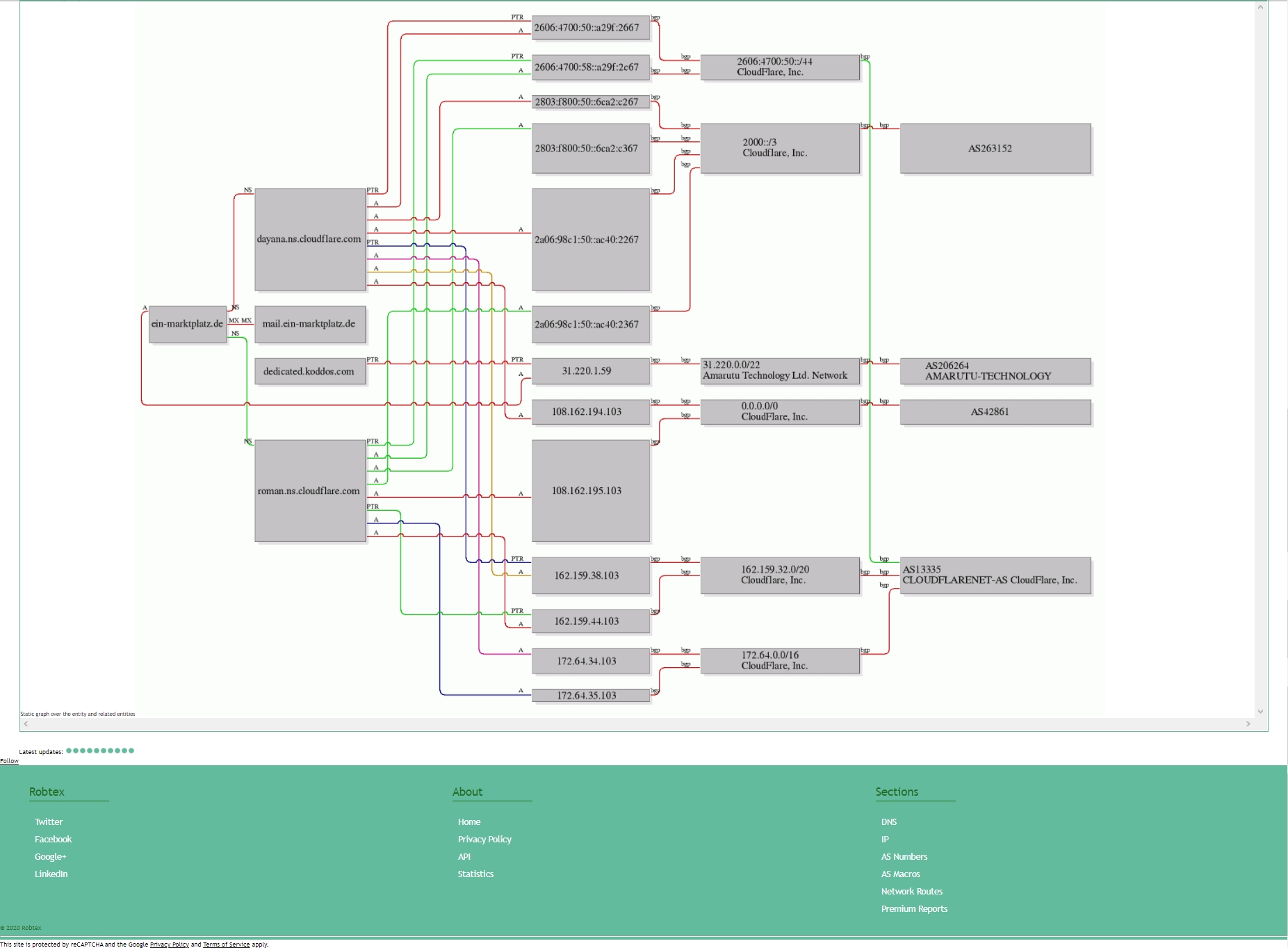
Task: Click 31.220.0.0/22 Amarutu Technology node
Action: pos(780,371)
